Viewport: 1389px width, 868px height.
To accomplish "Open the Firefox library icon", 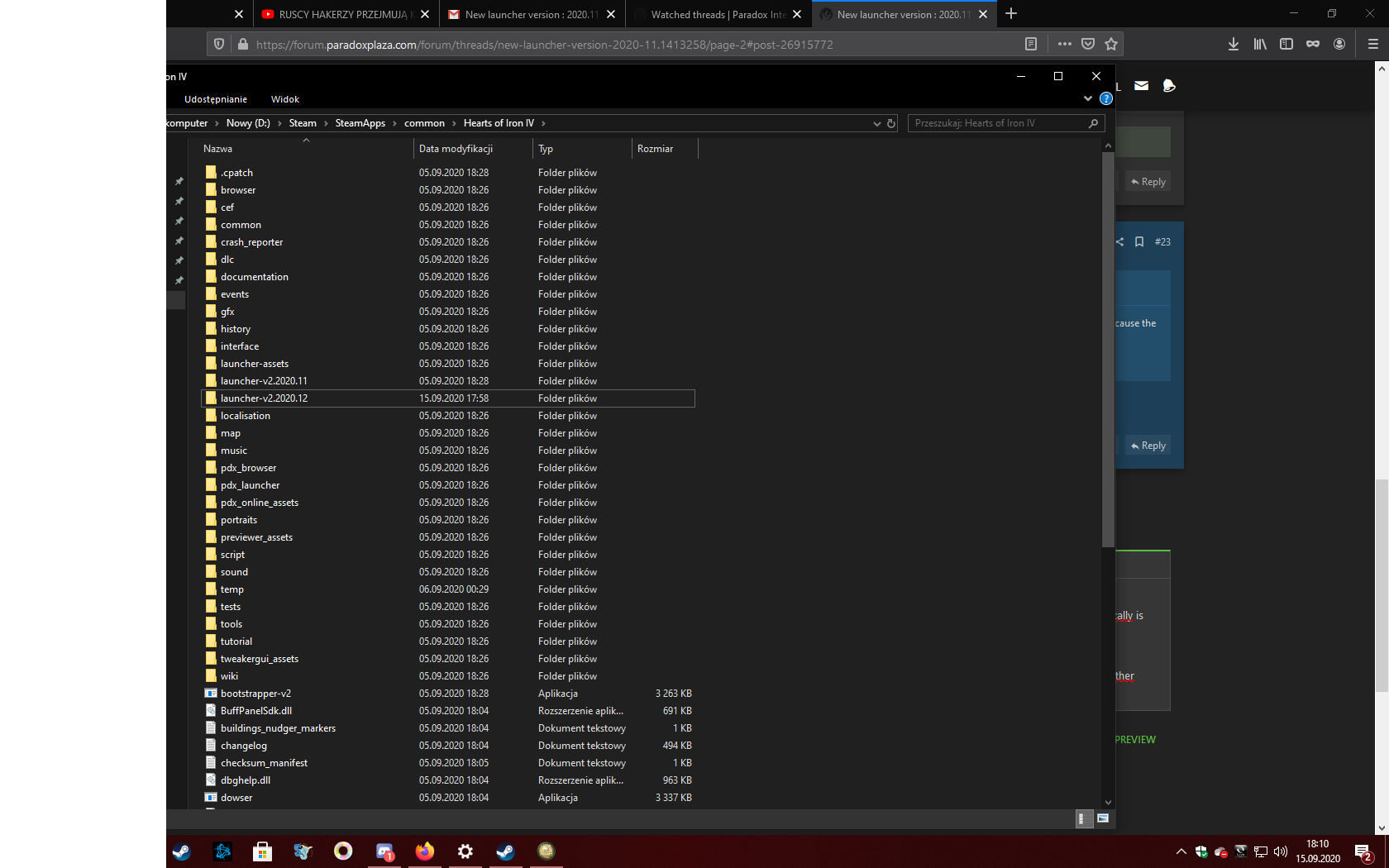I will pos(1259,44).
